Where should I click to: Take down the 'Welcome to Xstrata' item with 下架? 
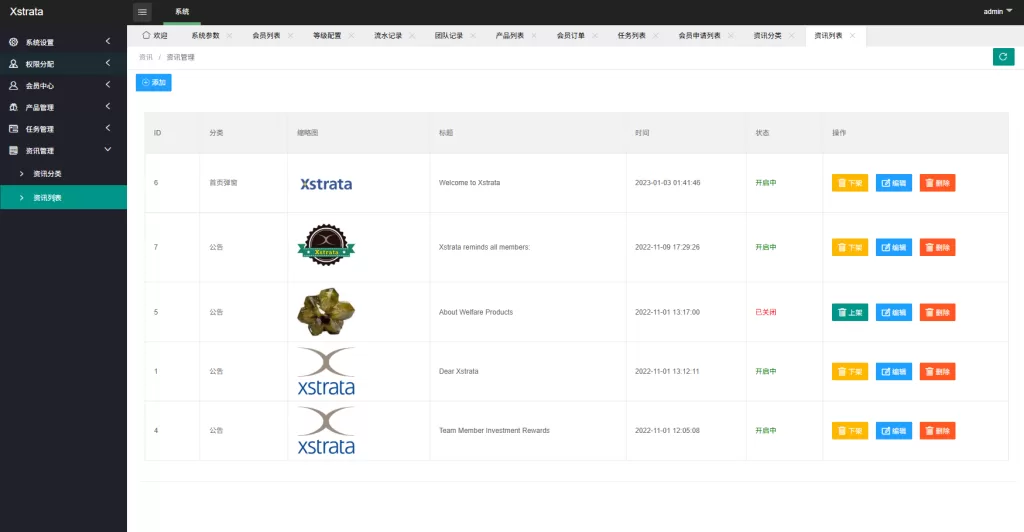pyautogui.click(x=850, y=183)
